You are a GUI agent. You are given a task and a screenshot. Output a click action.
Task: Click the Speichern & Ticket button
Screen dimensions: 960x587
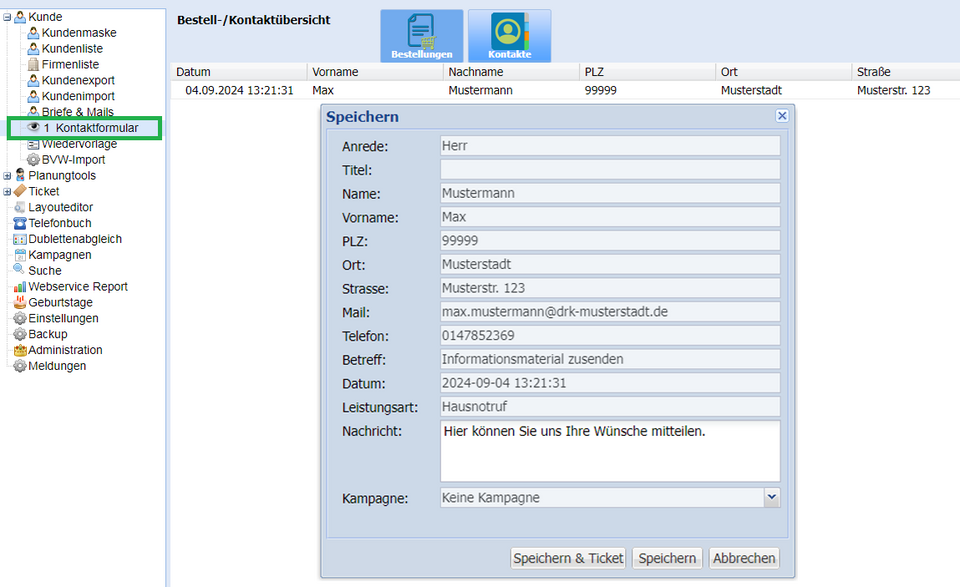pyautogui.click(x=568, y=558)
